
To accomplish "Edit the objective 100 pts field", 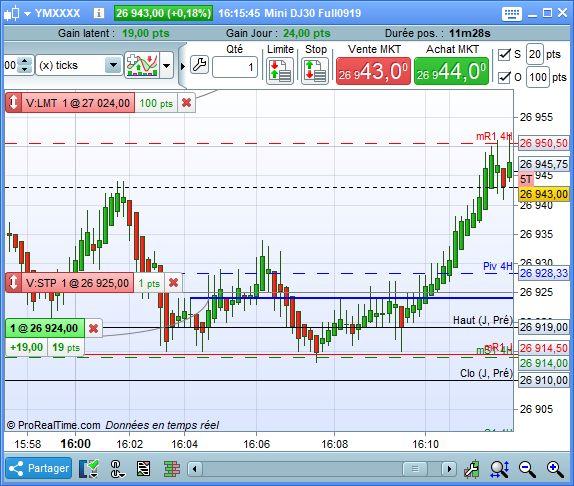I will pyautogui.click(x=538, y=77).
